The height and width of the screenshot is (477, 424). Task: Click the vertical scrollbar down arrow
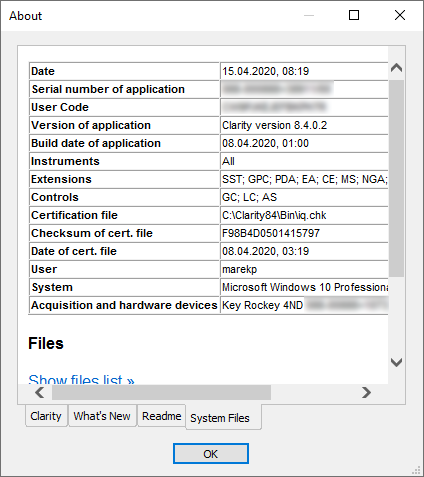[x=396, y=362]
